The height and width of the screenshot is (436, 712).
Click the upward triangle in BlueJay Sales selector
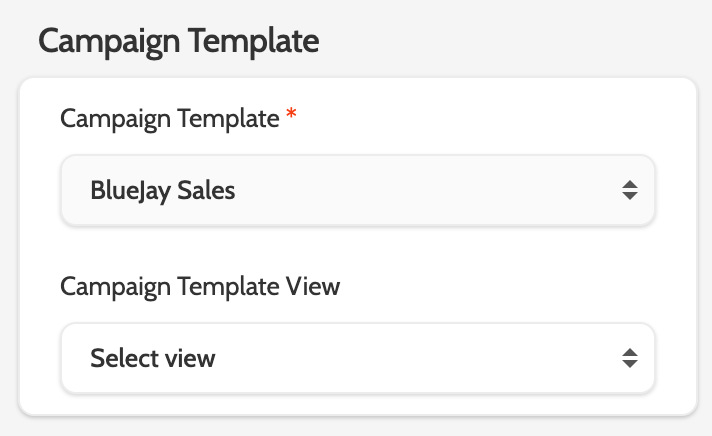point(629,184)
